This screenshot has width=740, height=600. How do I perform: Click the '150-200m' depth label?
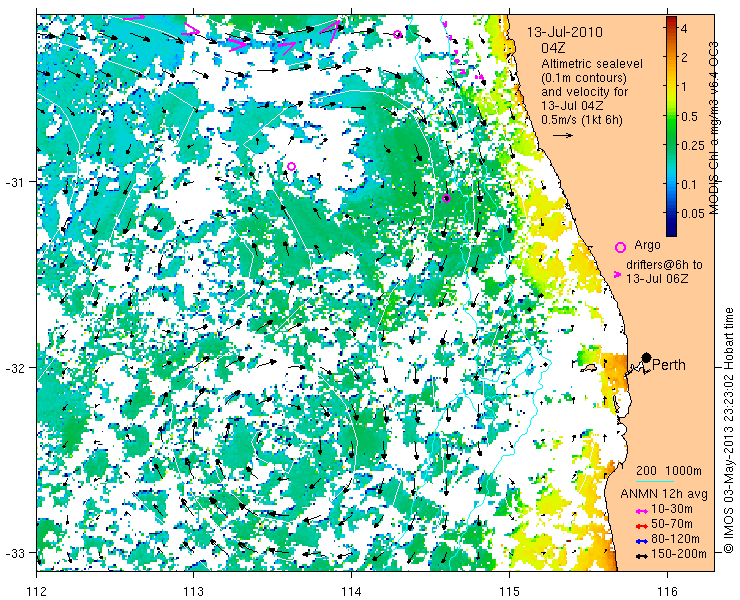pos(679,554)
